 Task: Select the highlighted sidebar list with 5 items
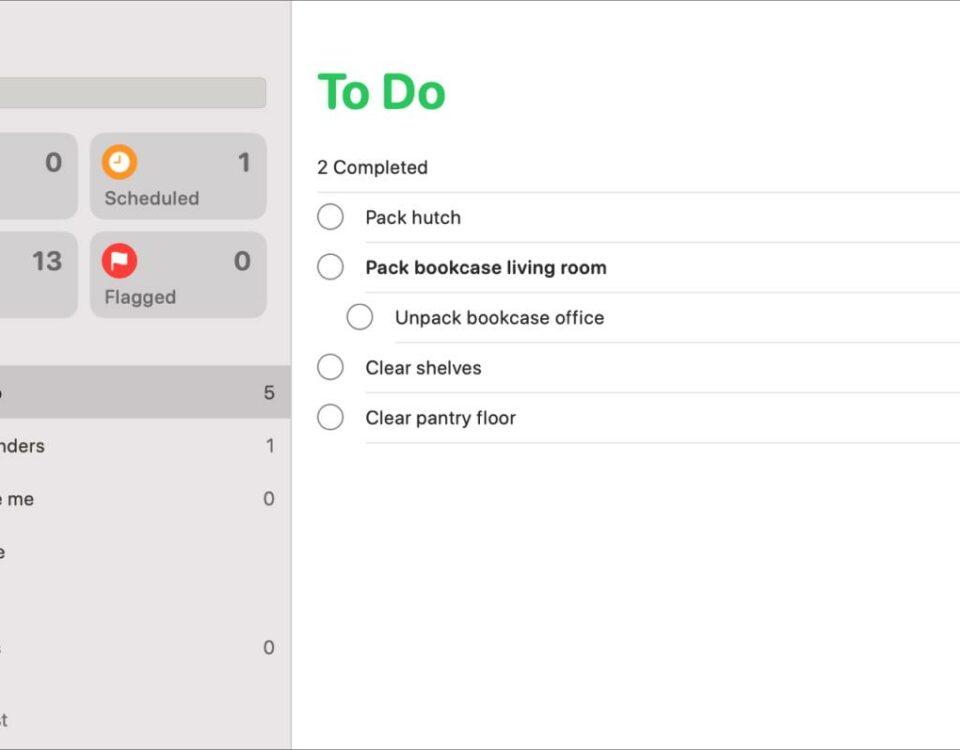point(145,392)
